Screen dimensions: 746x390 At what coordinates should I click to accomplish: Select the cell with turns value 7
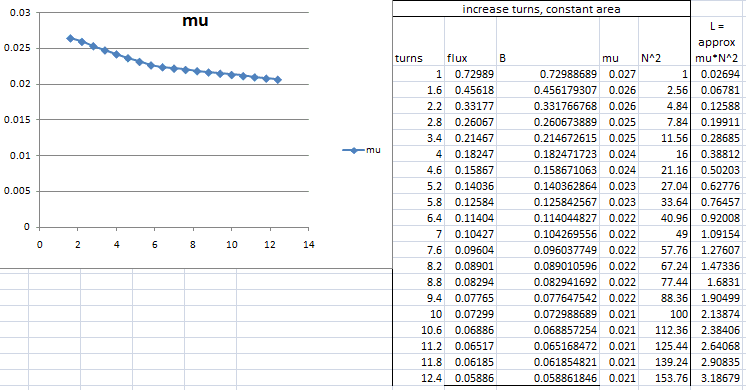[x=419, y=234]
